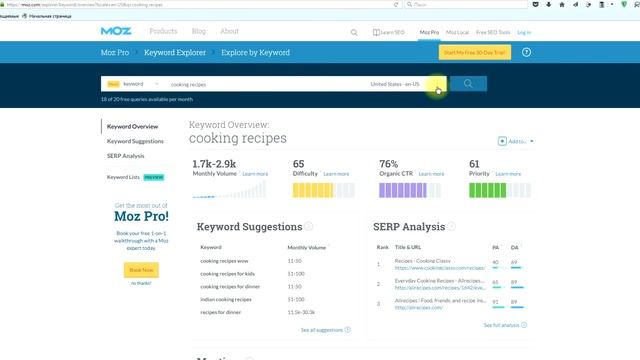Click Learn more next to Organic CTR
Viewport: 640px width, 360px height.
[431, 174]
